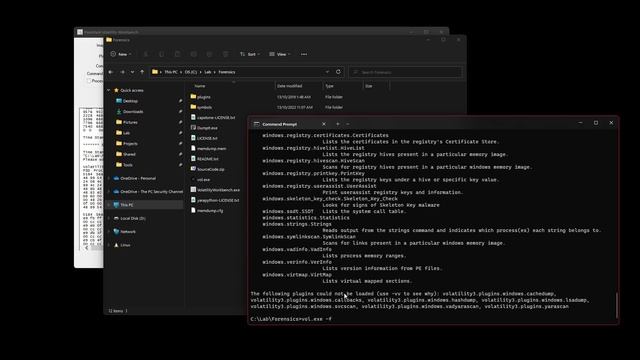Select the README.txt file
Viewport: 640px width, 360px height.
(207, 159)
